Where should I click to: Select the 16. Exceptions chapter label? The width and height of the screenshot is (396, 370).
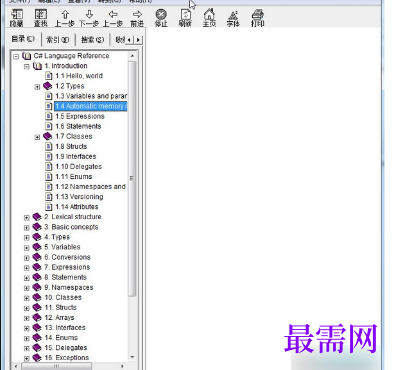tap(67, 358)
